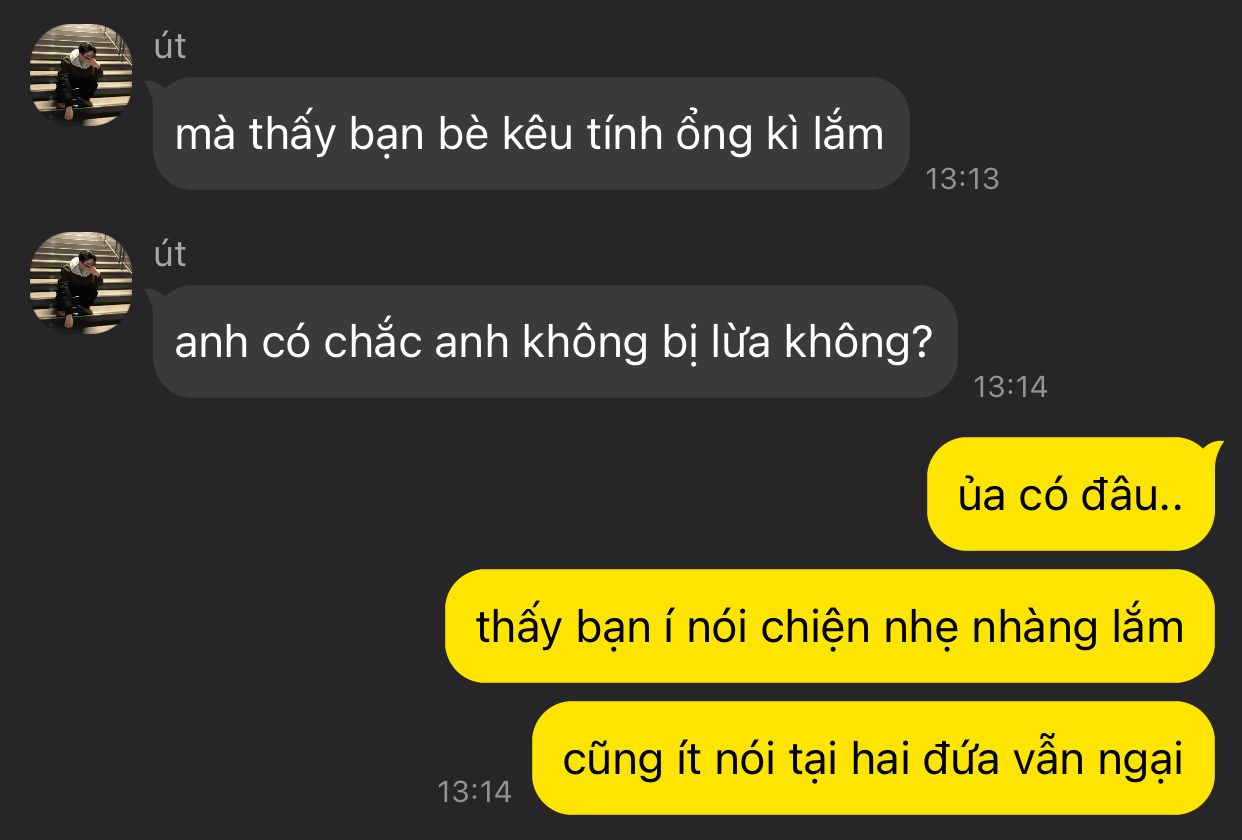The height and width of the screenshot is (840, 1242).
Task: Open sender name 'út' above first message
Action: pyautogui.click(x=170, y=46)
